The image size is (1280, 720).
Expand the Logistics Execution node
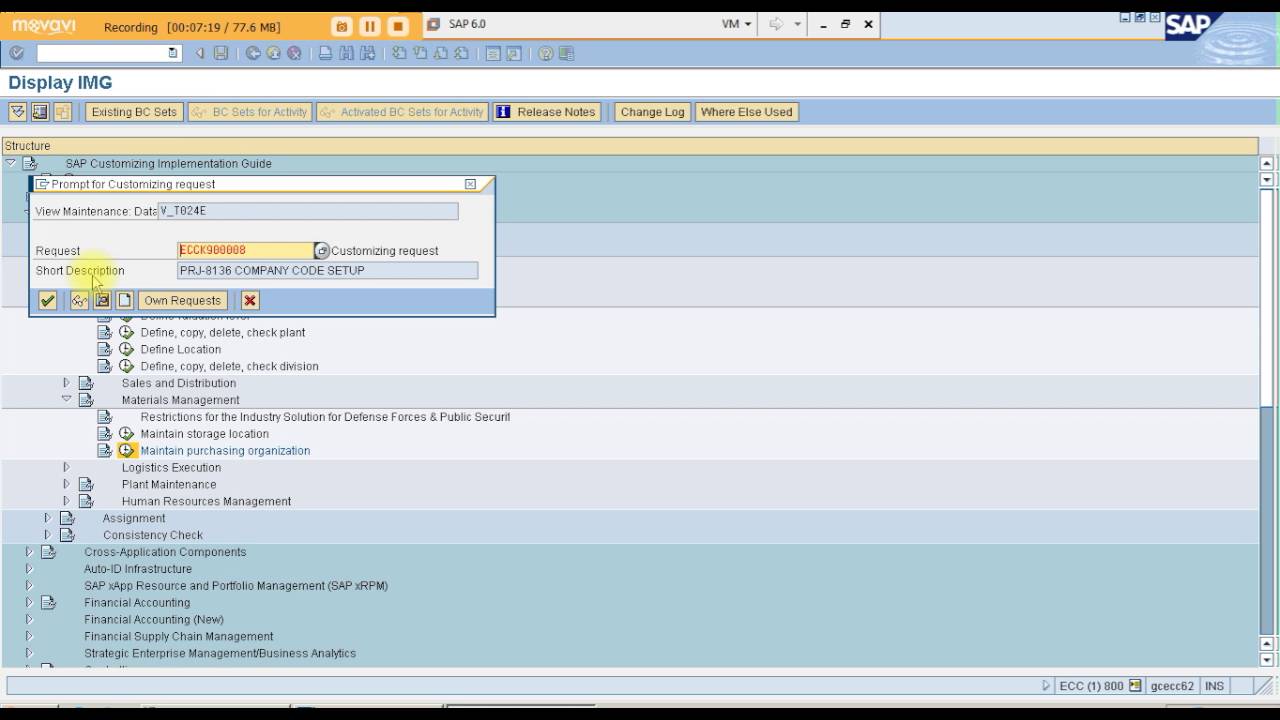[66, 467]
